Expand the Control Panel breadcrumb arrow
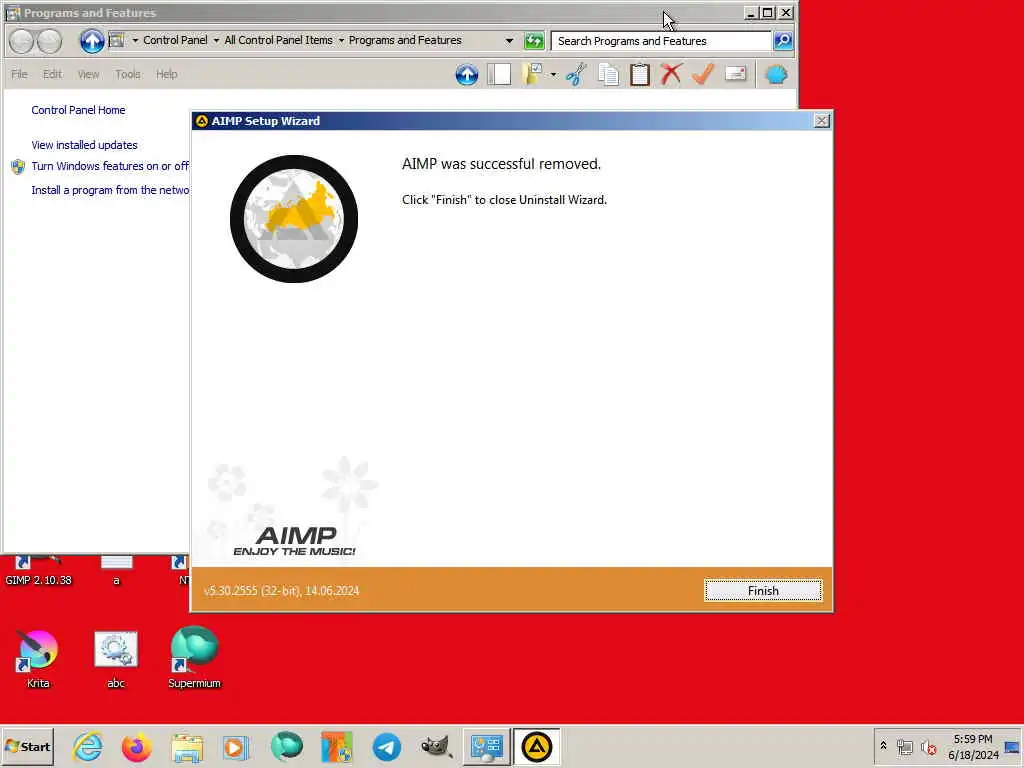The image size is (1024, 768). (216, 40)
